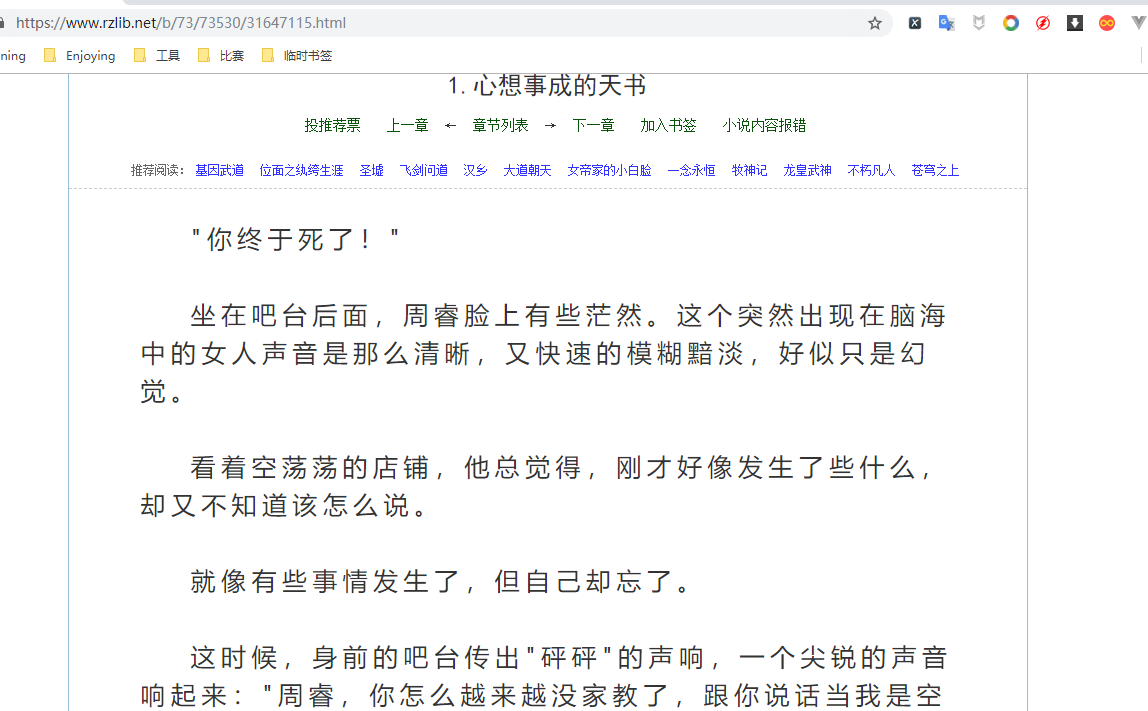Go to the previous chapter 上一章
The height and width of the screenshot is (711, 1148).
(x=407, y=125)
